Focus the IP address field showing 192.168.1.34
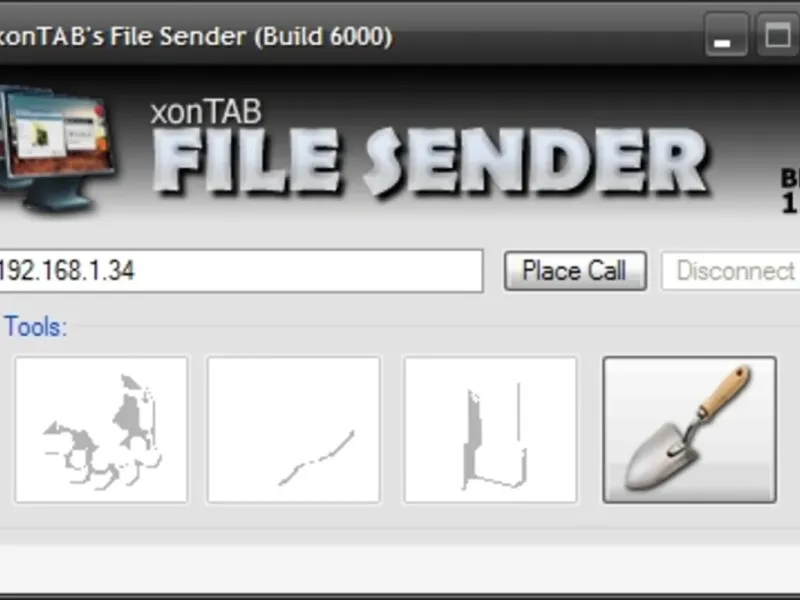 click(x=241, y=271)
